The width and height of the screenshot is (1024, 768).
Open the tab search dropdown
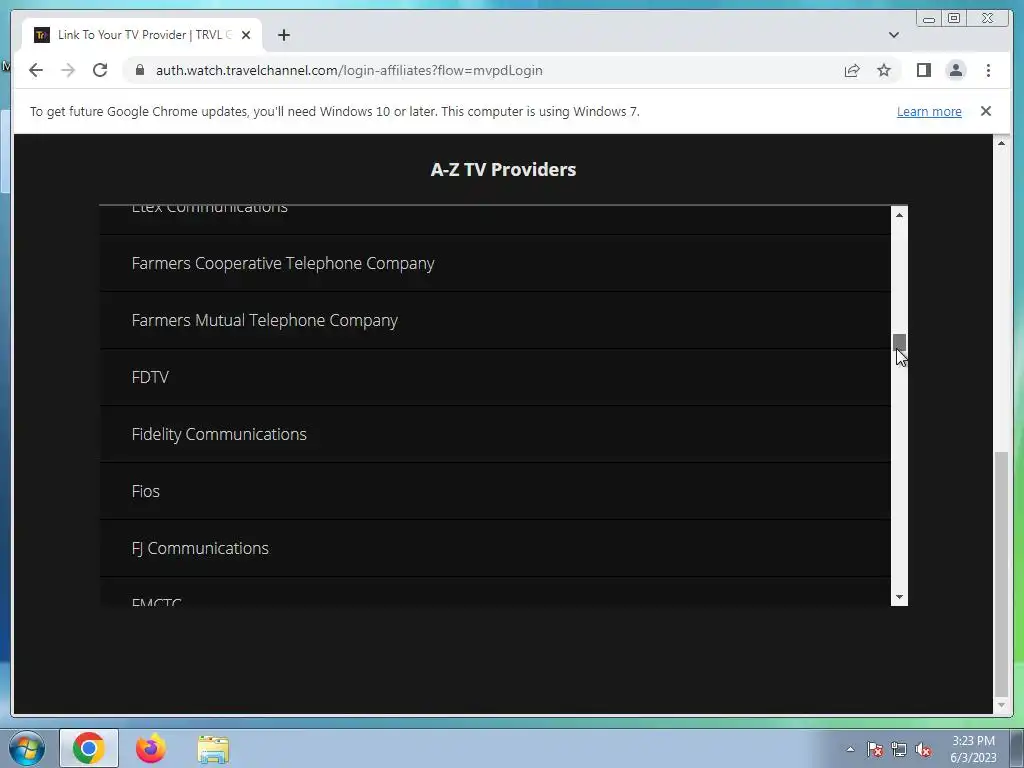[893, 35]
